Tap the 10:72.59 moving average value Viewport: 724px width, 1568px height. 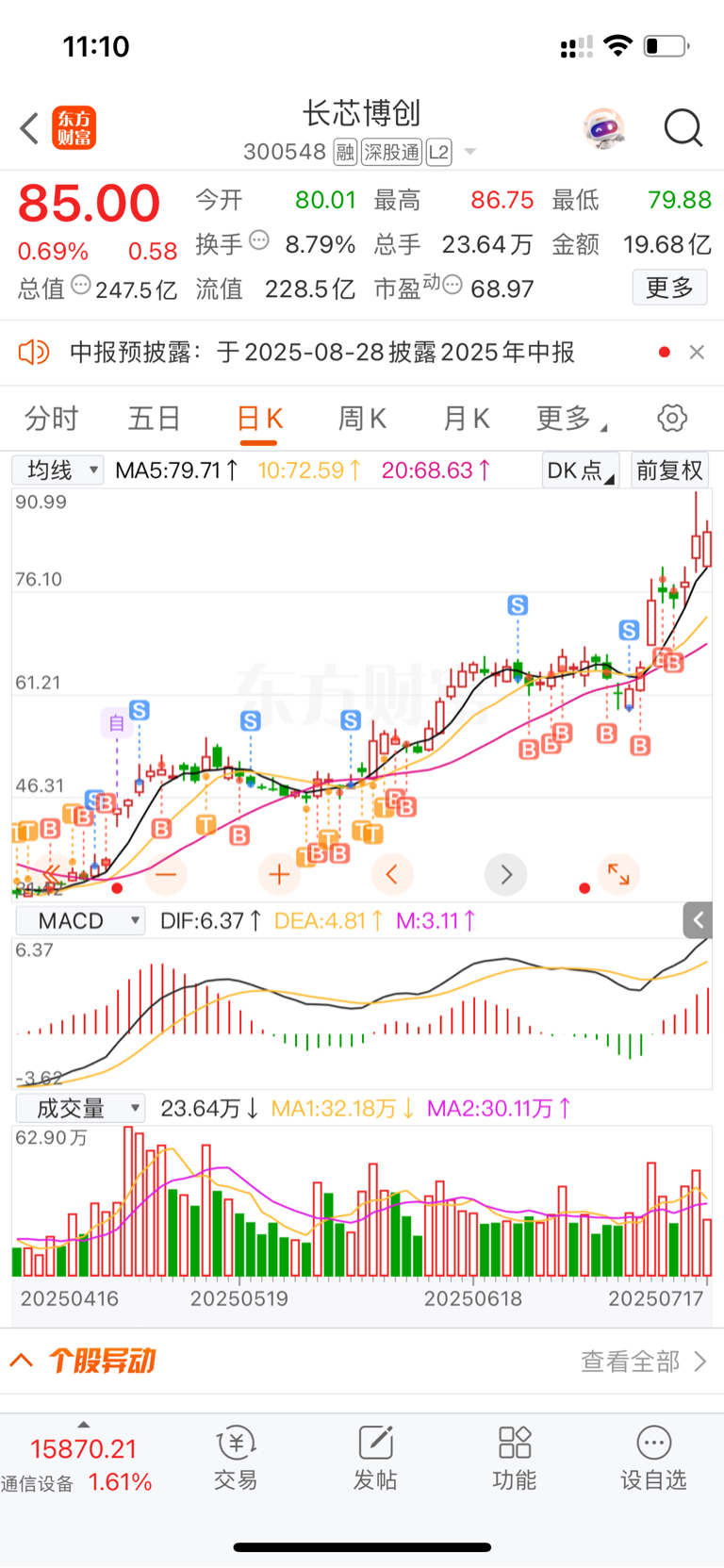point(309,470)
